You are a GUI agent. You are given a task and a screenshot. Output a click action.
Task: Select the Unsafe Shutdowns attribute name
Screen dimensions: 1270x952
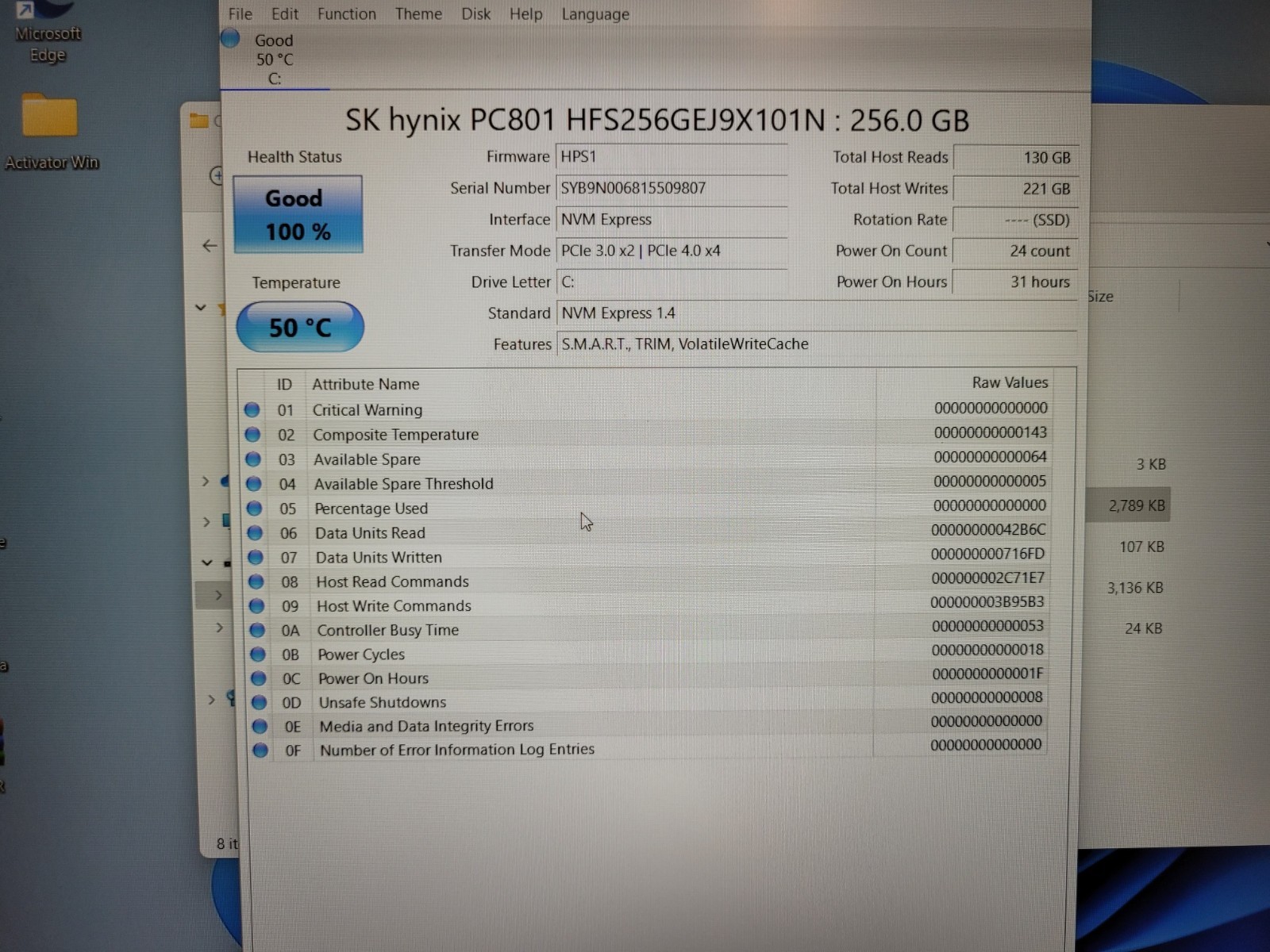point(382,703)
